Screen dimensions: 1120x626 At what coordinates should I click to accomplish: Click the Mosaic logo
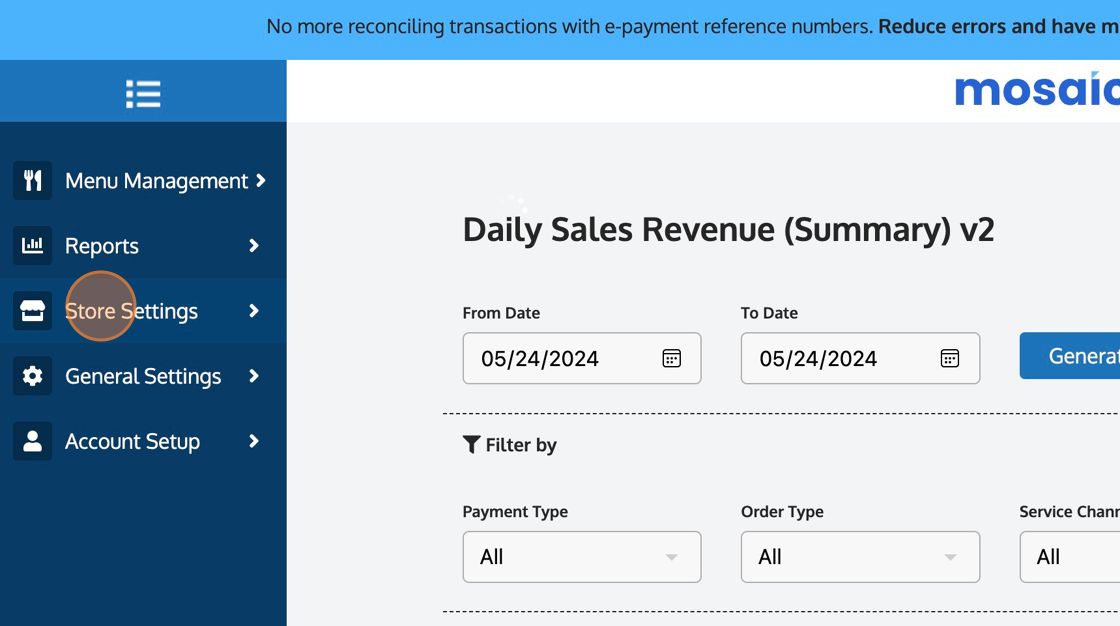[x=1037, y=91]
